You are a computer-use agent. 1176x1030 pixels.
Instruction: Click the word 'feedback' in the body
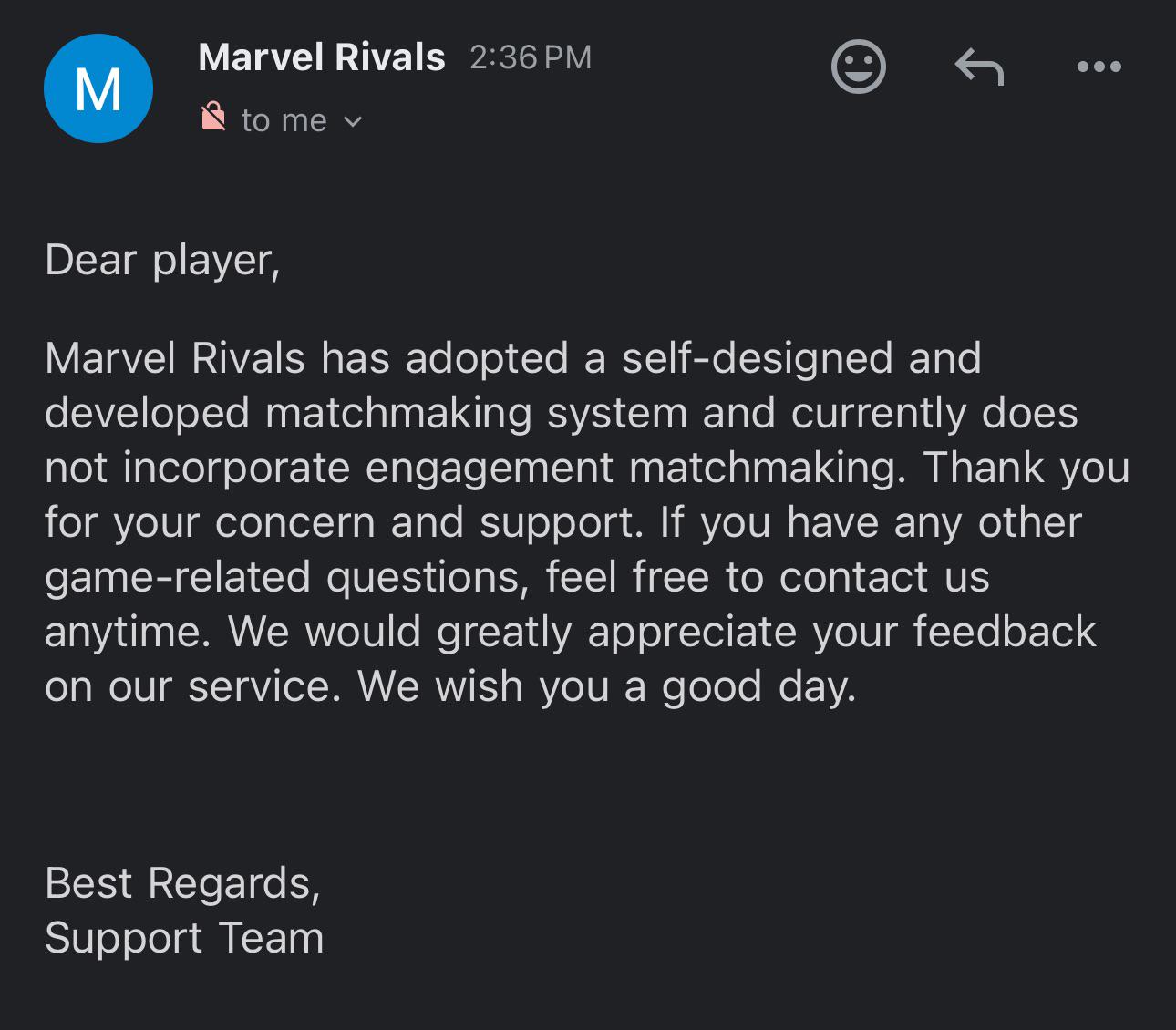click(1005, 631)
